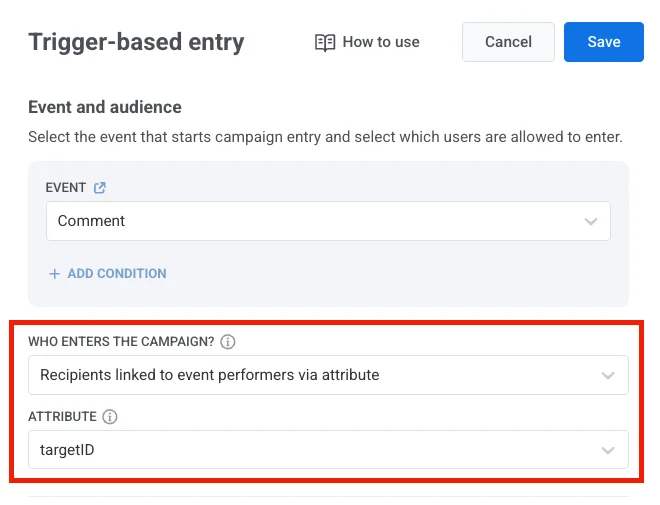The height and width of the screenshot is (505, 660).
Task: Open the external link icon next to EVENT
Action: [99, 187]
